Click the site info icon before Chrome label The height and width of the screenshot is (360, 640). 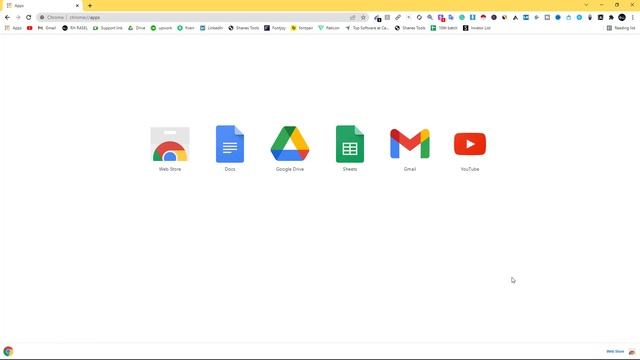click(x=42, y=18)
